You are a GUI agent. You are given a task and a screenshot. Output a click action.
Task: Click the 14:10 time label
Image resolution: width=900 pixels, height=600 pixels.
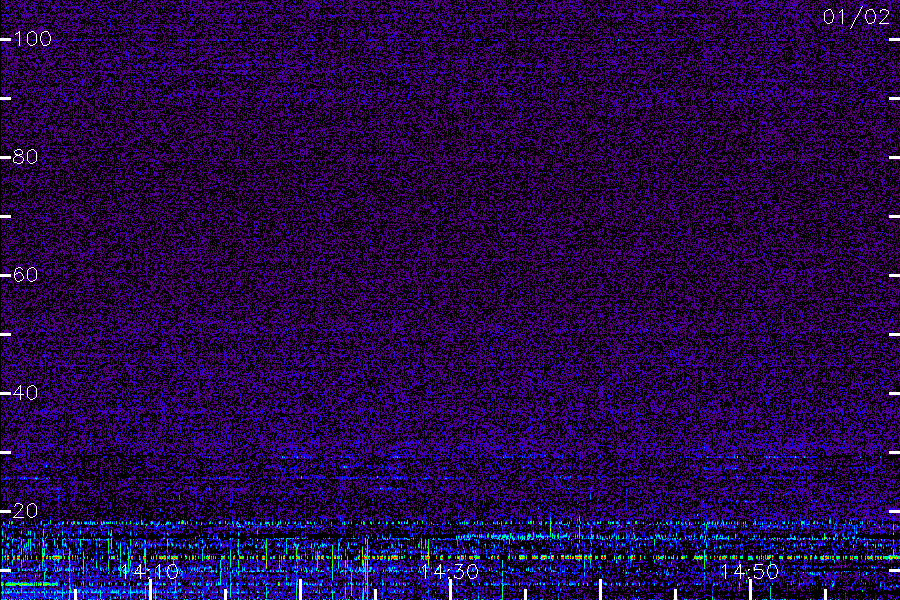(150, 572)
